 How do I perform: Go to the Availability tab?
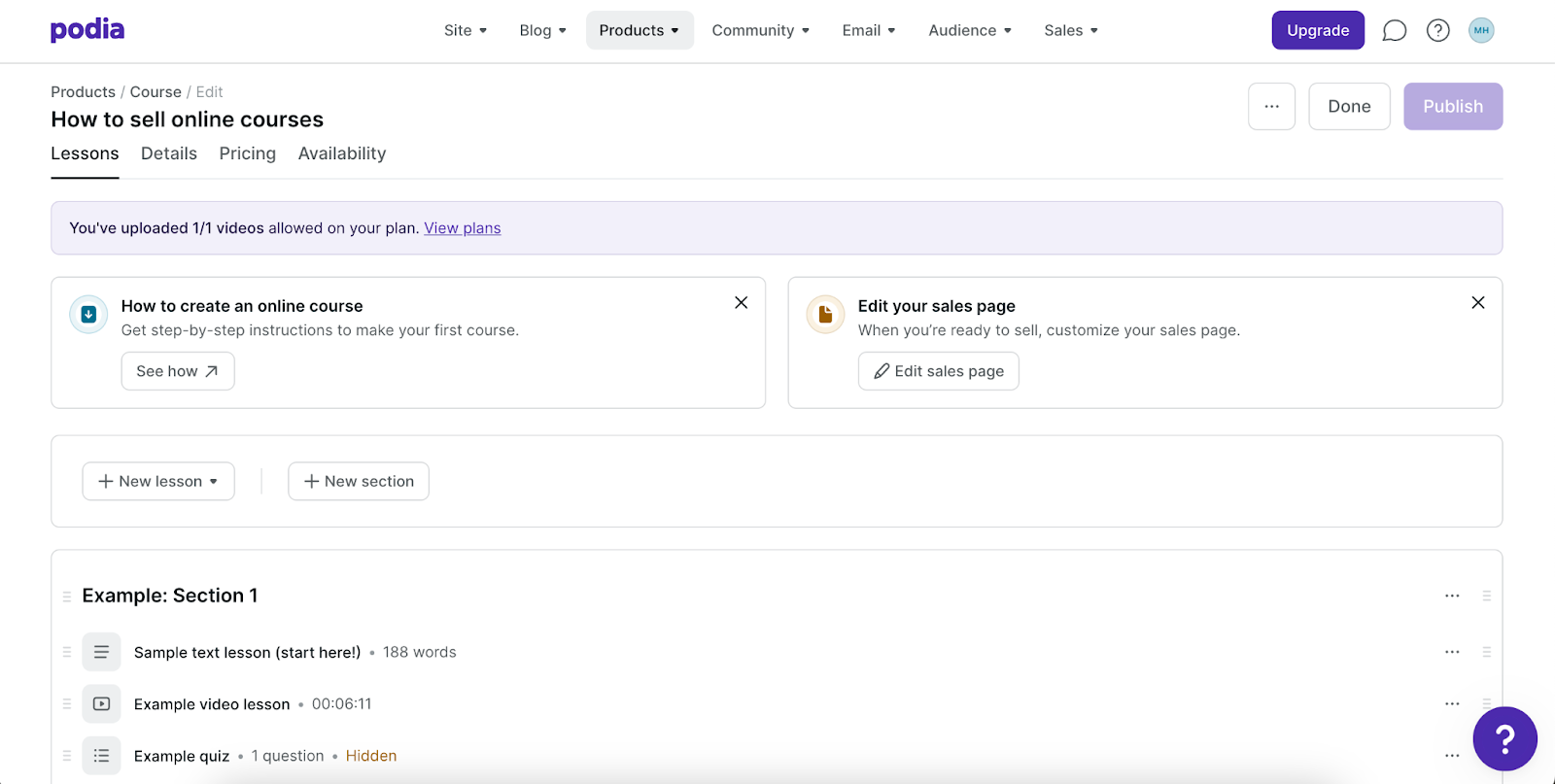[341, 153]
